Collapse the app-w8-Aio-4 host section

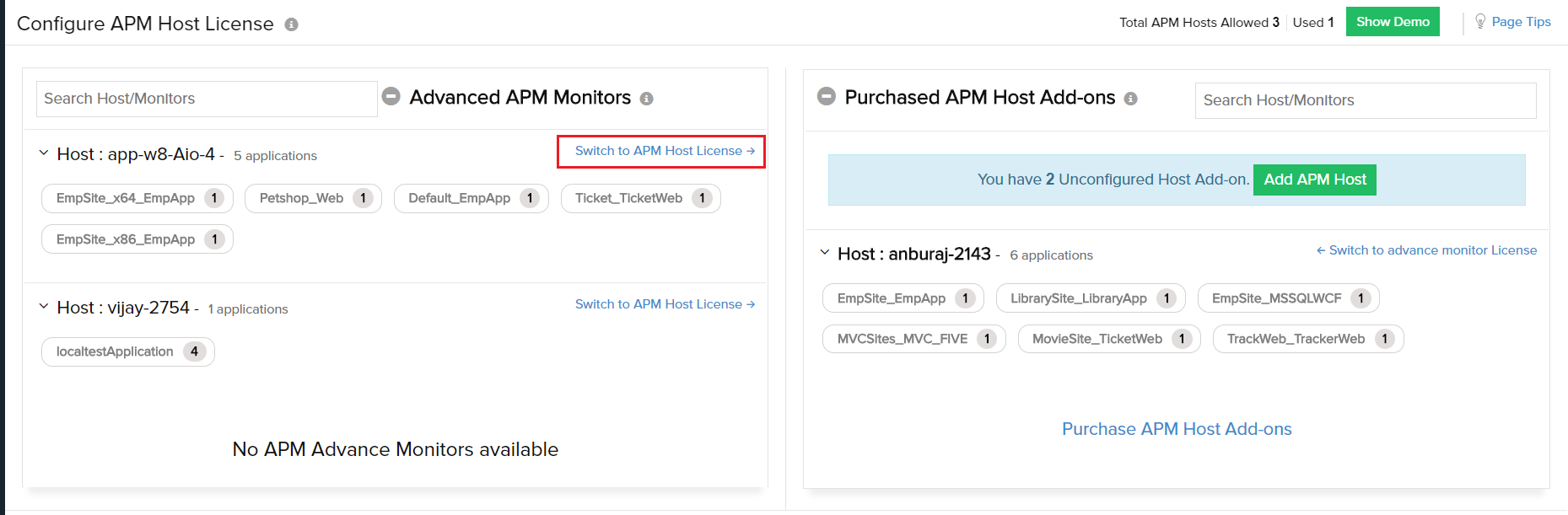click(44, 153)
